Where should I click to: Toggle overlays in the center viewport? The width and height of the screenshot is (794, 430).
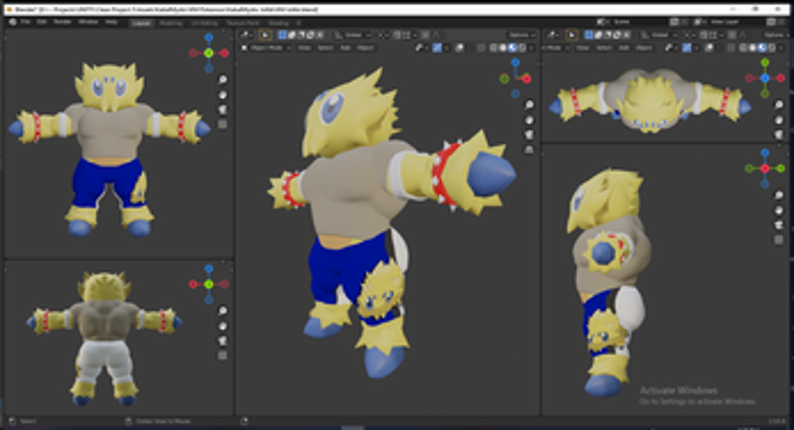click(x=459, y=48)
